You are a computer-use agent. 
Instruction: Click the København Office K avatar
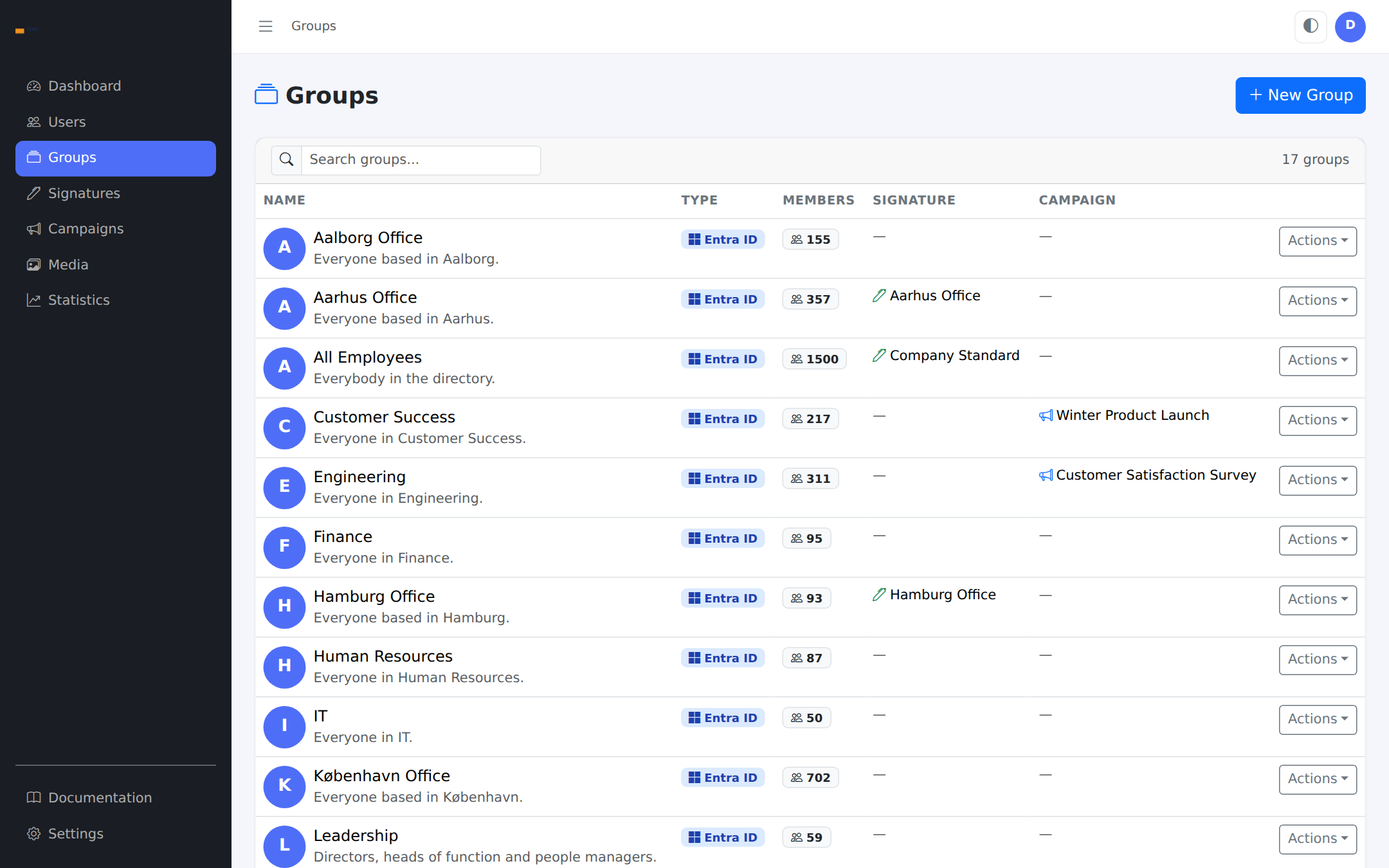[284, 786]
